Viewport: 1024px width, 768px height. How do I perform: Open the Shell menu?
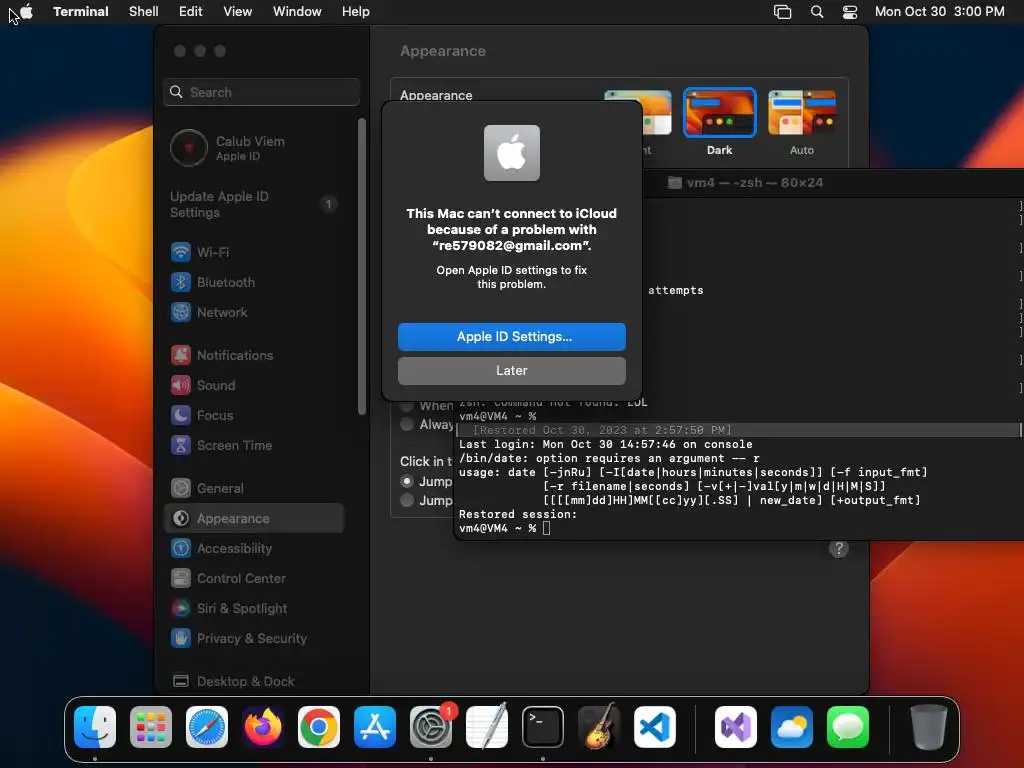[x=144, y=12]
